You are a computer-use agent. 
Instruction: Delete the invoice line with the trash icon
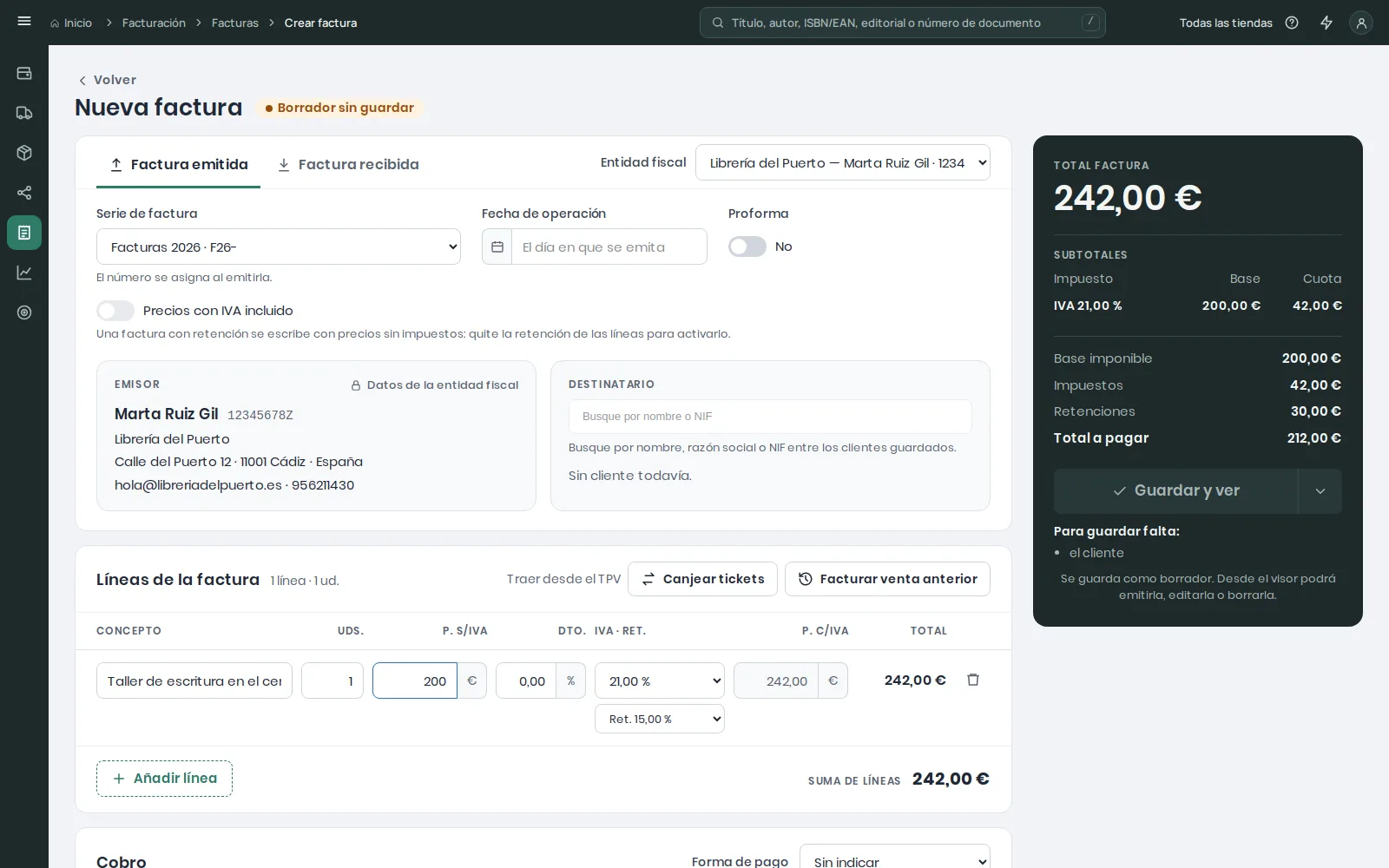click(973, 680)
